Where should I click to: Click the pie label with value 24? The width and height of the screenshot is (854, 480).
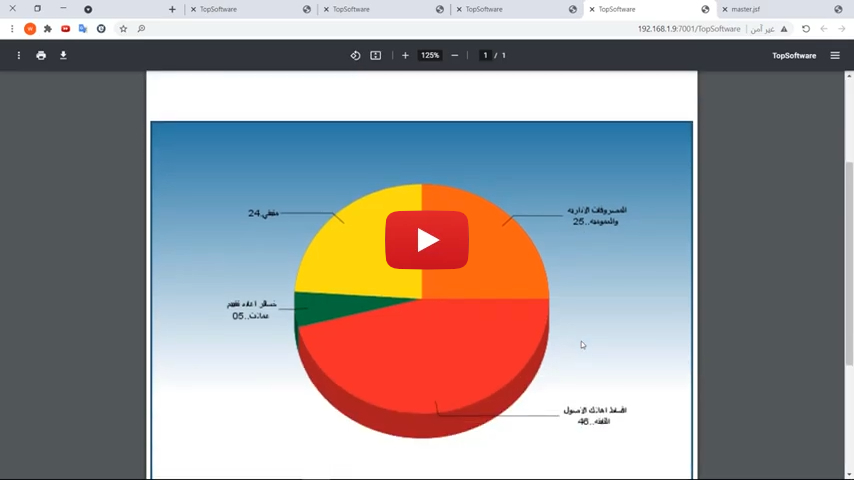coord(264,214)
